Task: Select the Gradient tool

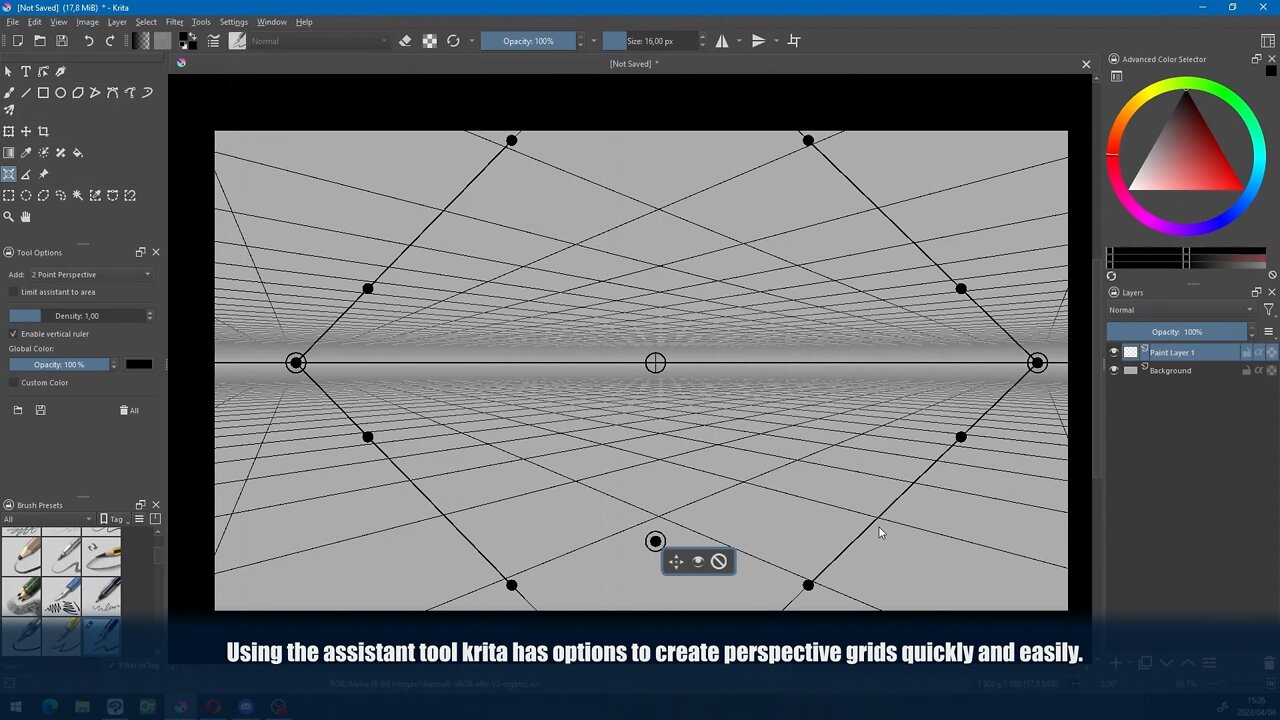Action: pos(9,153)
